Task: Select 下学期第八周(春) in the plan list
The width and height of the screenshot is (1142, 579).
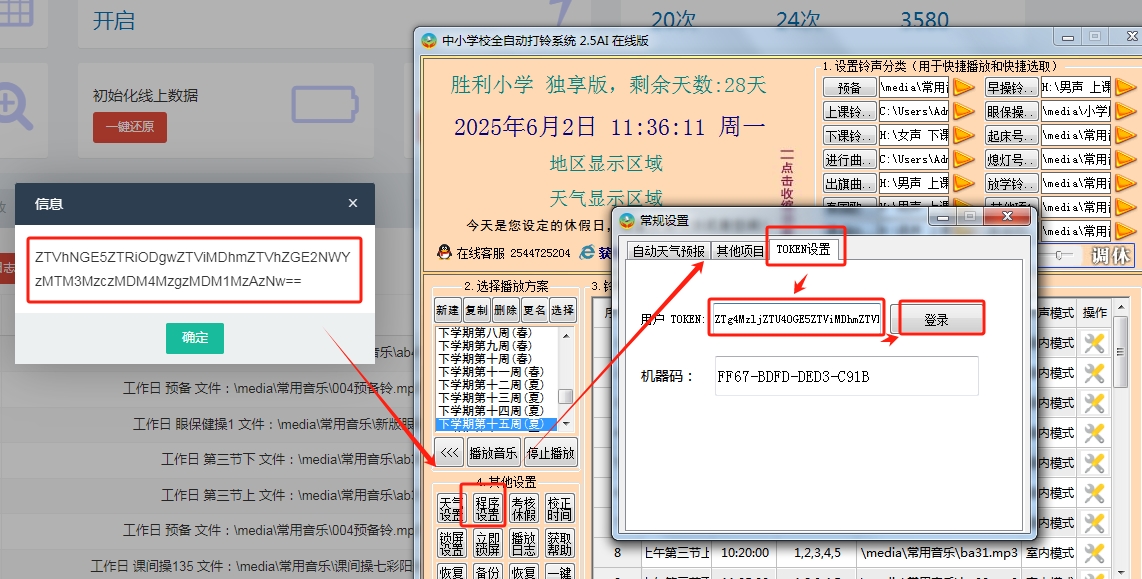Action: tap(496, 333)
